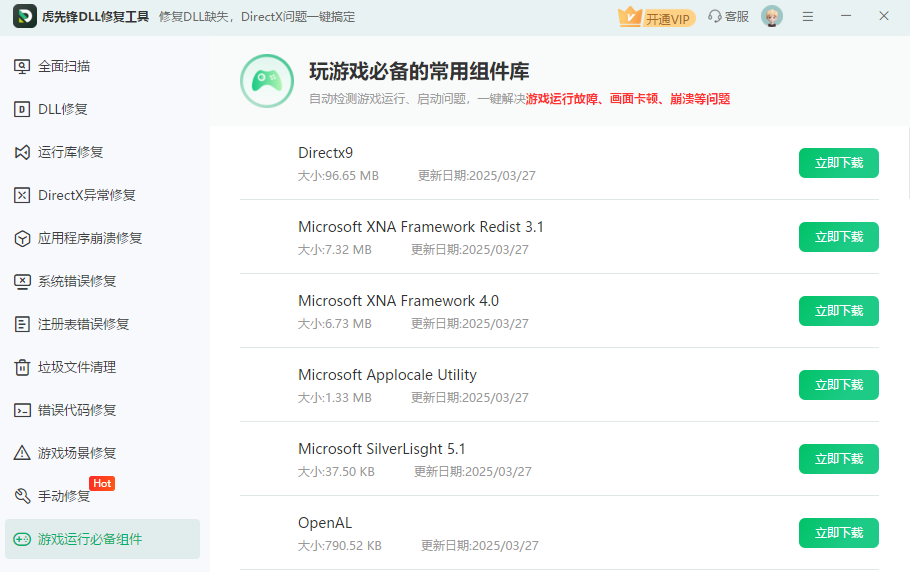This screenshot has height=572, width=910.
Task: Click the 全面扫描 sidebar icon
Action: [x=21, y=67]
